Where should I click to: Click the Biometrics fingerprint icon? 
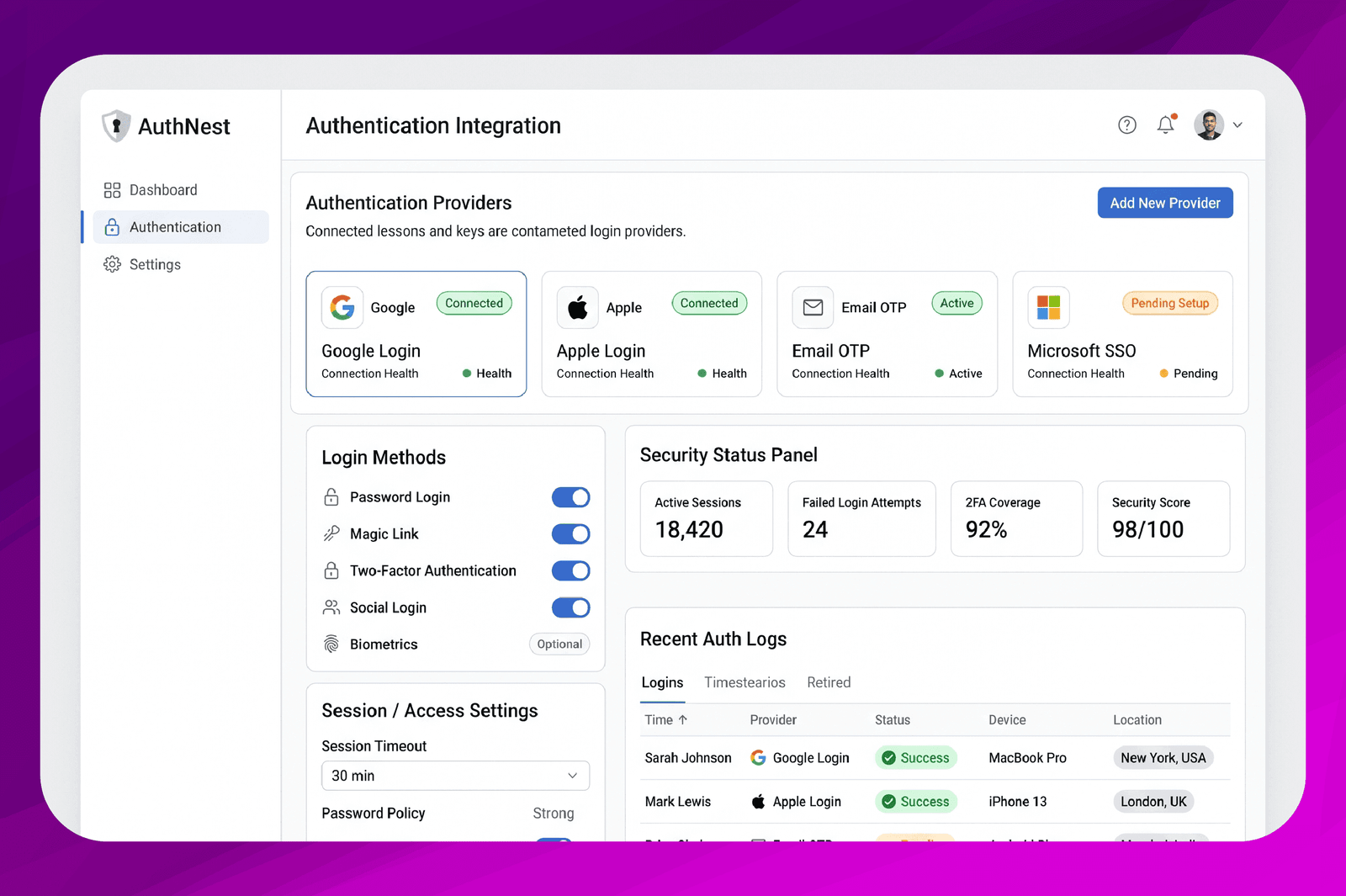(331, 644)
